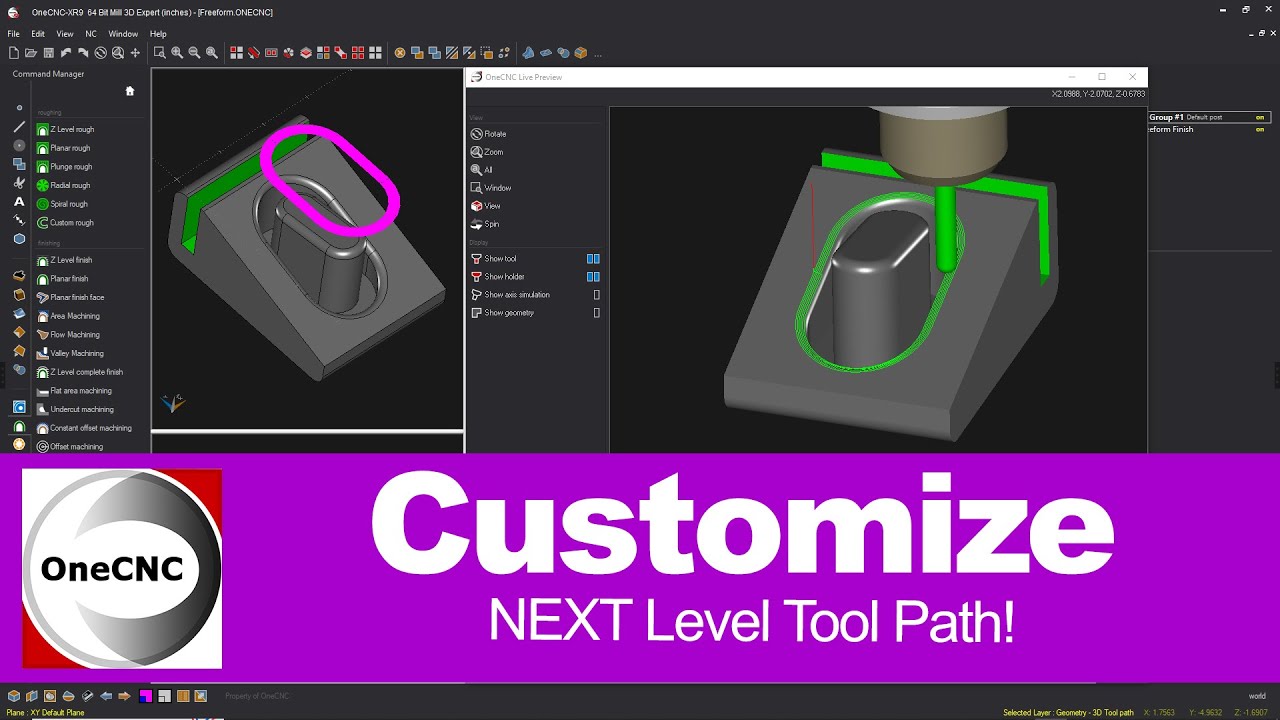1280x720 pixels.
Task: Open the Window menu
Action: (123, 34)
